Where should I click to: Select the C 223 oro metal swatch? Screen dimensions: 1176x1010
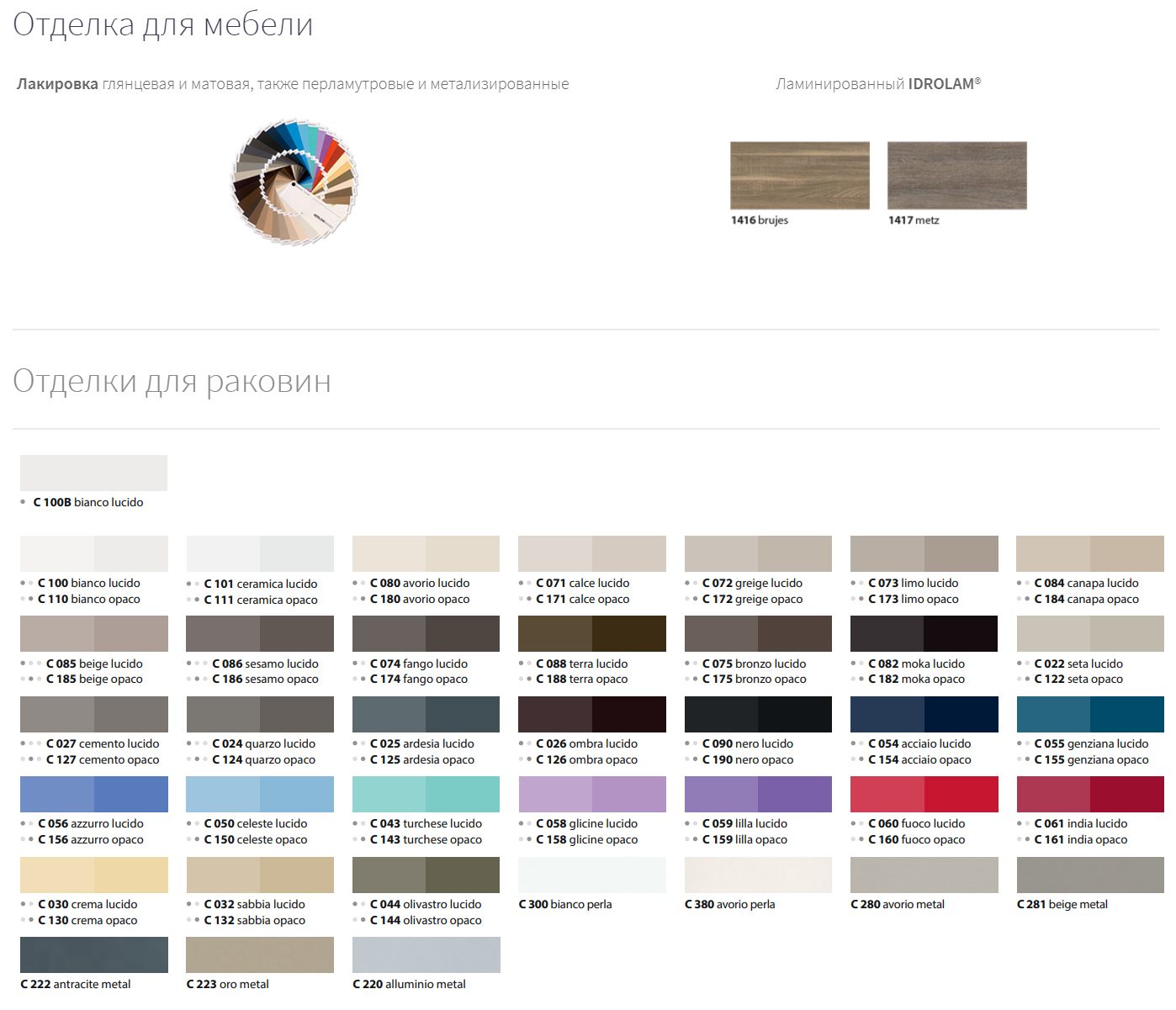pyautogui.click(x=259, y=954)
